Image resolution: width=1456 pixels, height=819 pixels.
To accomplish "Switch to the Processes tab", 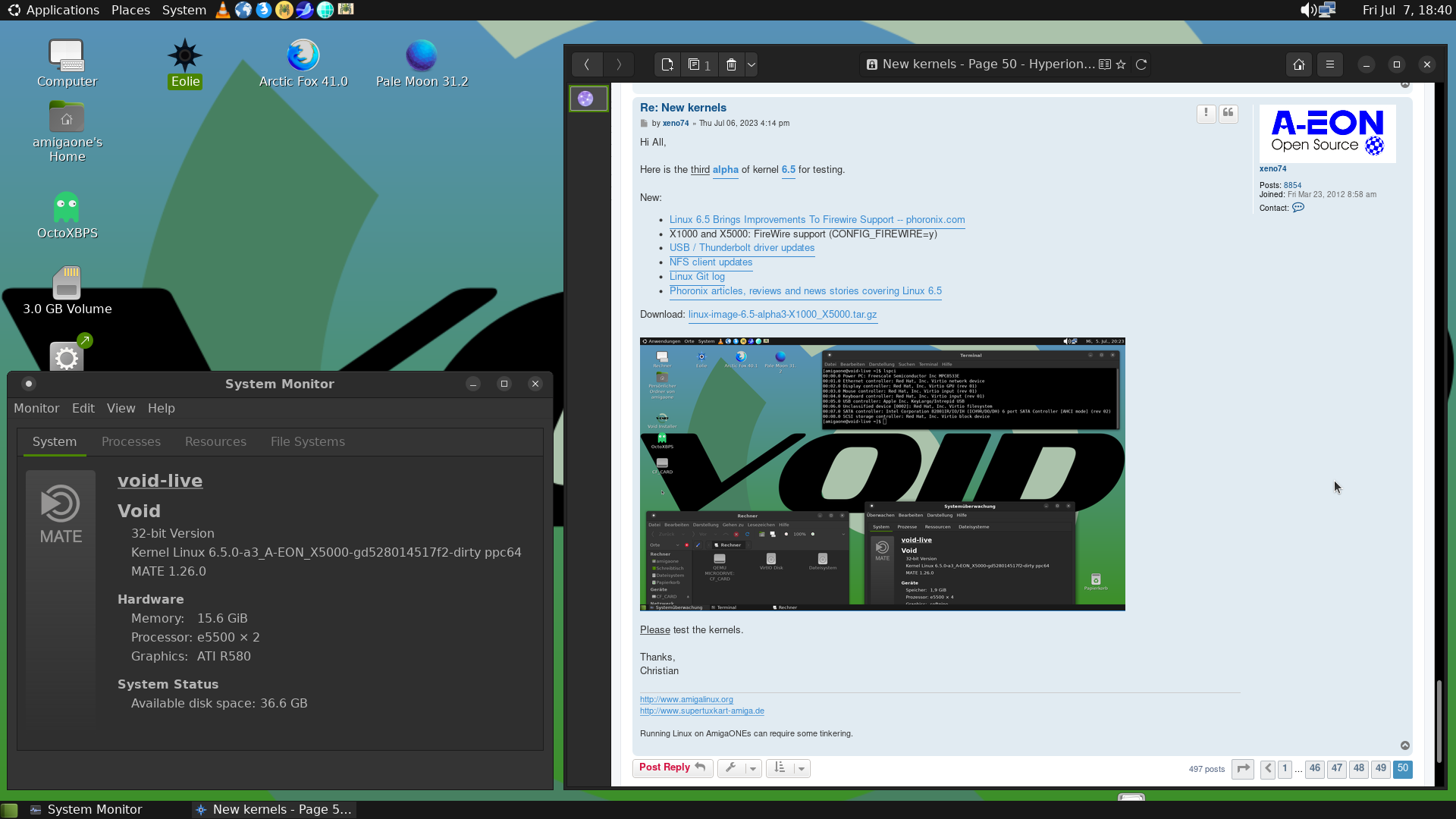I will tap(131, 442).
